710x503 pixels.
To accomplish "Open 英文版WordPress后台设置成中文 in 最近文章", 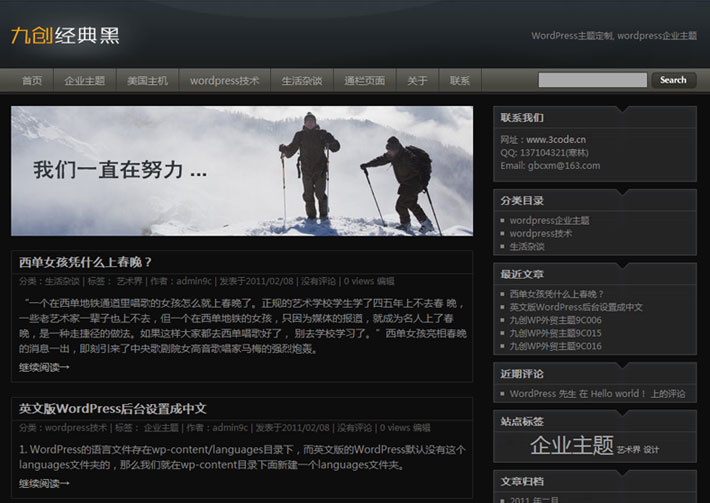I will click(x=576, y=307).
